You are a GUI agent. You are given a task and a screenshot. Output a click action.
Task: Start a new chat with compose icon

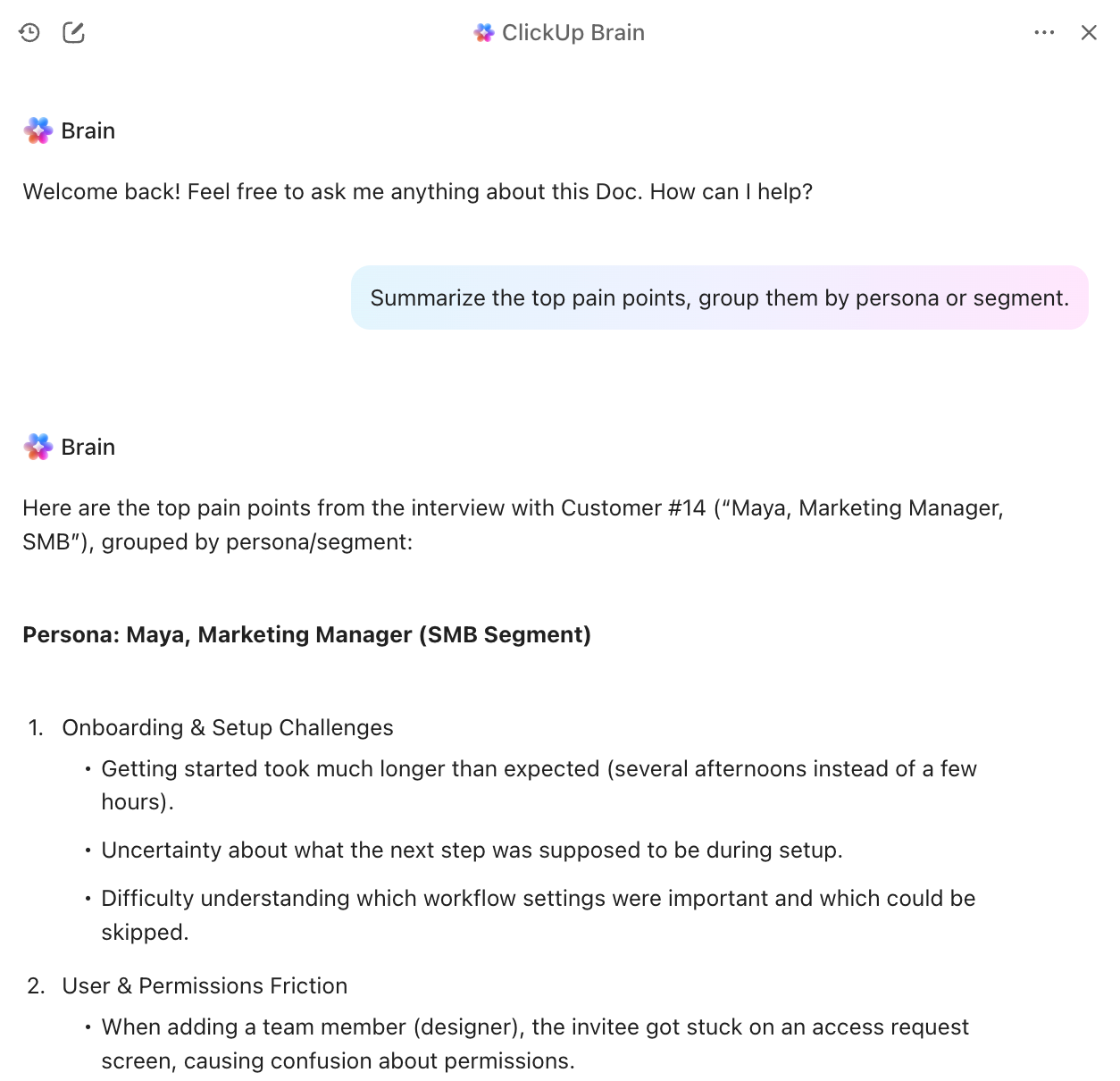tap(73, 33)
